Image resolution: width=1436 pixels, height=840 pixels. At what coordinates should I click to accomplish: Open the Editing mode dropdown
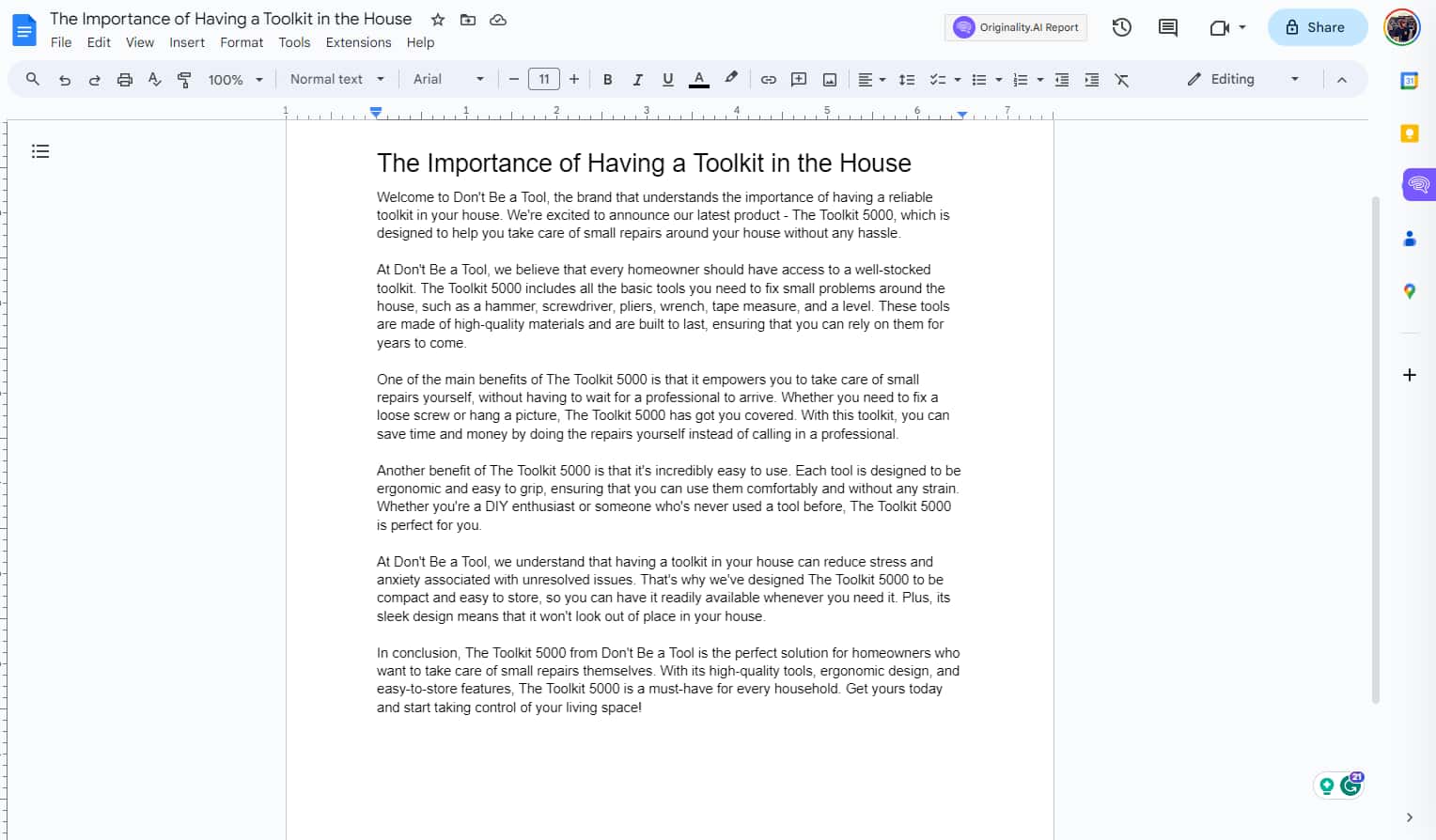coord(1242,79)
